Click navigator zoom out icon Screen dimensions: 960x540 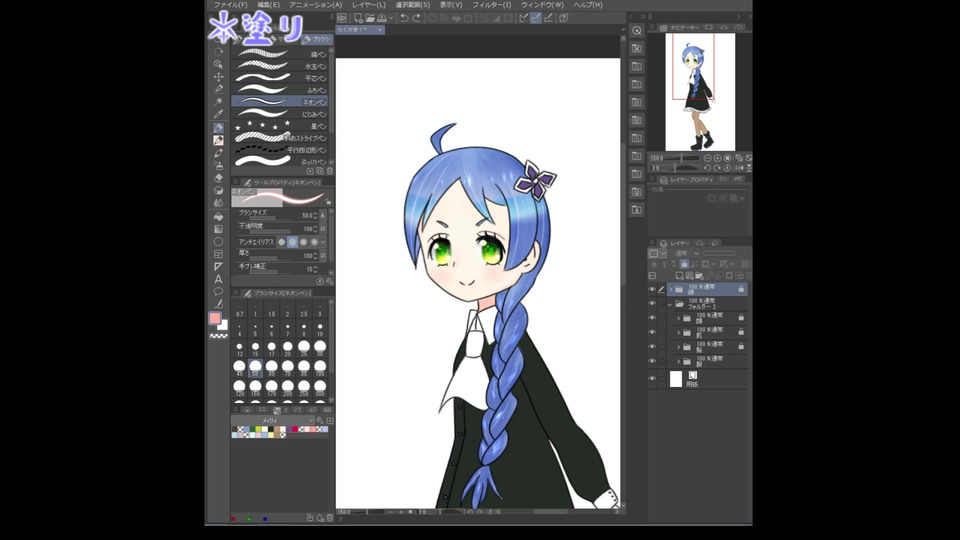[707, 158]
